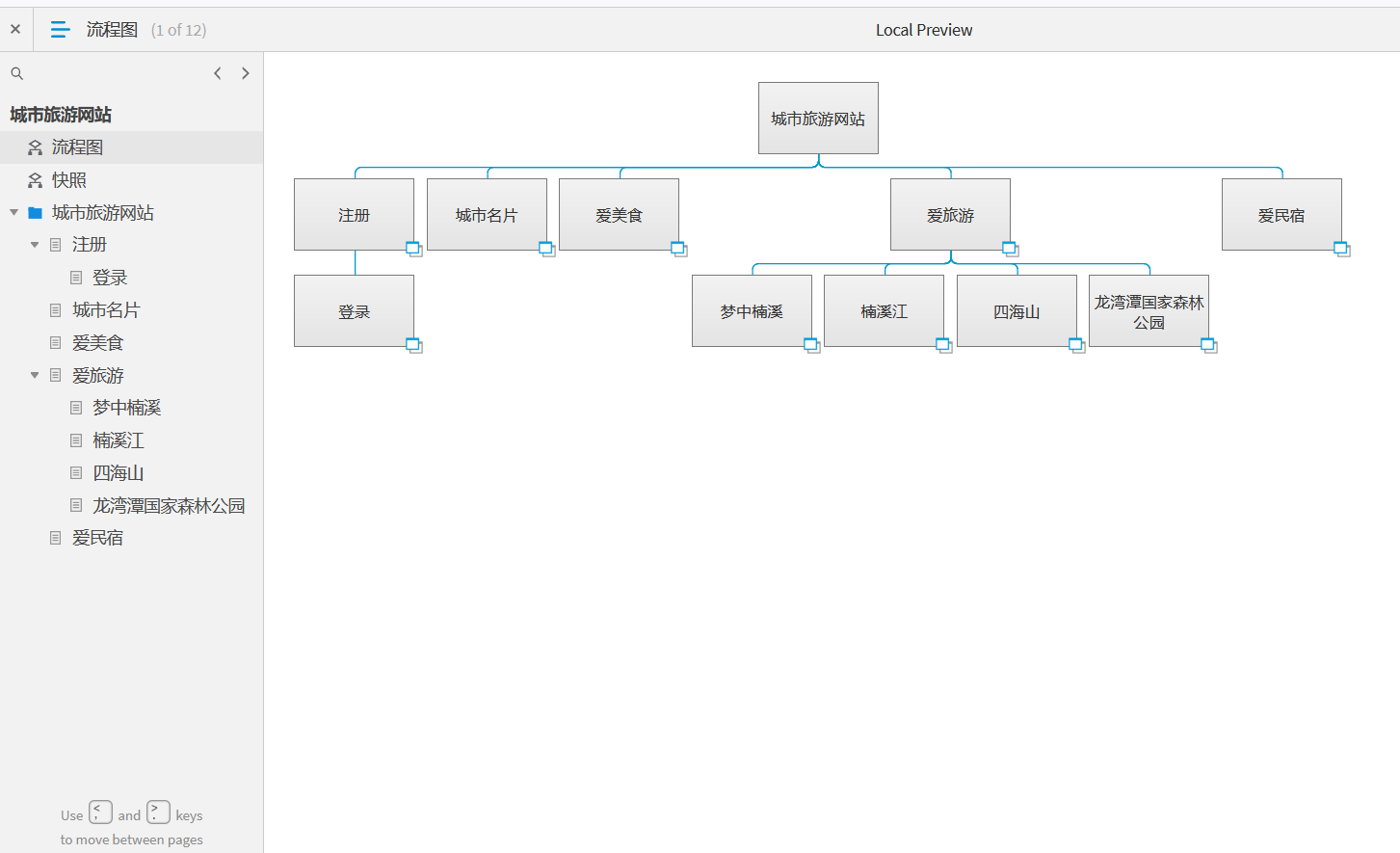The height and width of the screenshot is (853, 1400).
Task: Click the link icon on the 梦中楠溪 box
Action: click(x=812, y=345)
